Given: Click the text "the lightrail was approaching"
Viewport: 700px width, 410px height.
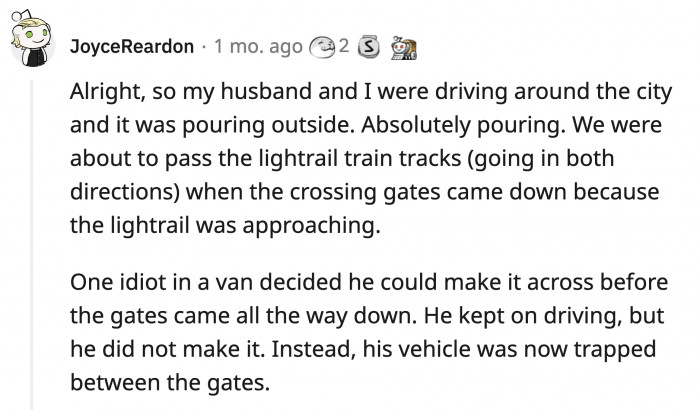Looking at the screenshot, I should 225,226.
